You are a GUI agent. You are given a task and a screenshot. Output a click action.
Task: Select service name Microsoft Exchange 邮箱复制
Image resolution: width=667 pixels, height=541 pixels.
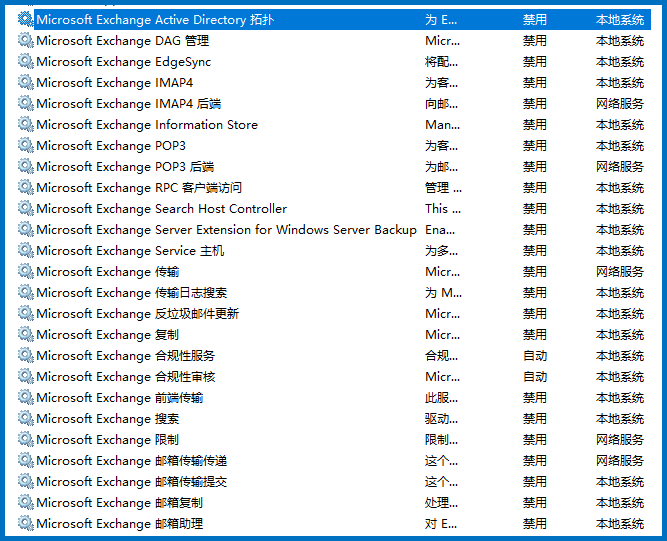click(120, 503)
